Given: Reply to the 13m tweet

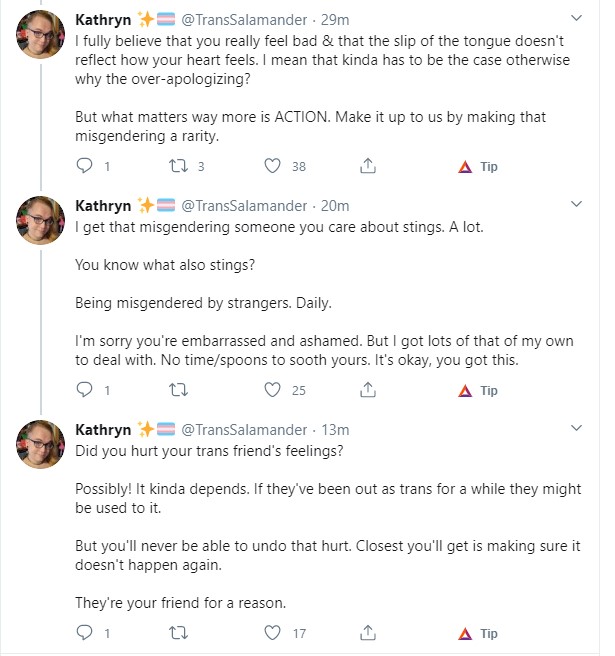Looking at the screenshot, I should pyautogui.click(x=85, y=632).
